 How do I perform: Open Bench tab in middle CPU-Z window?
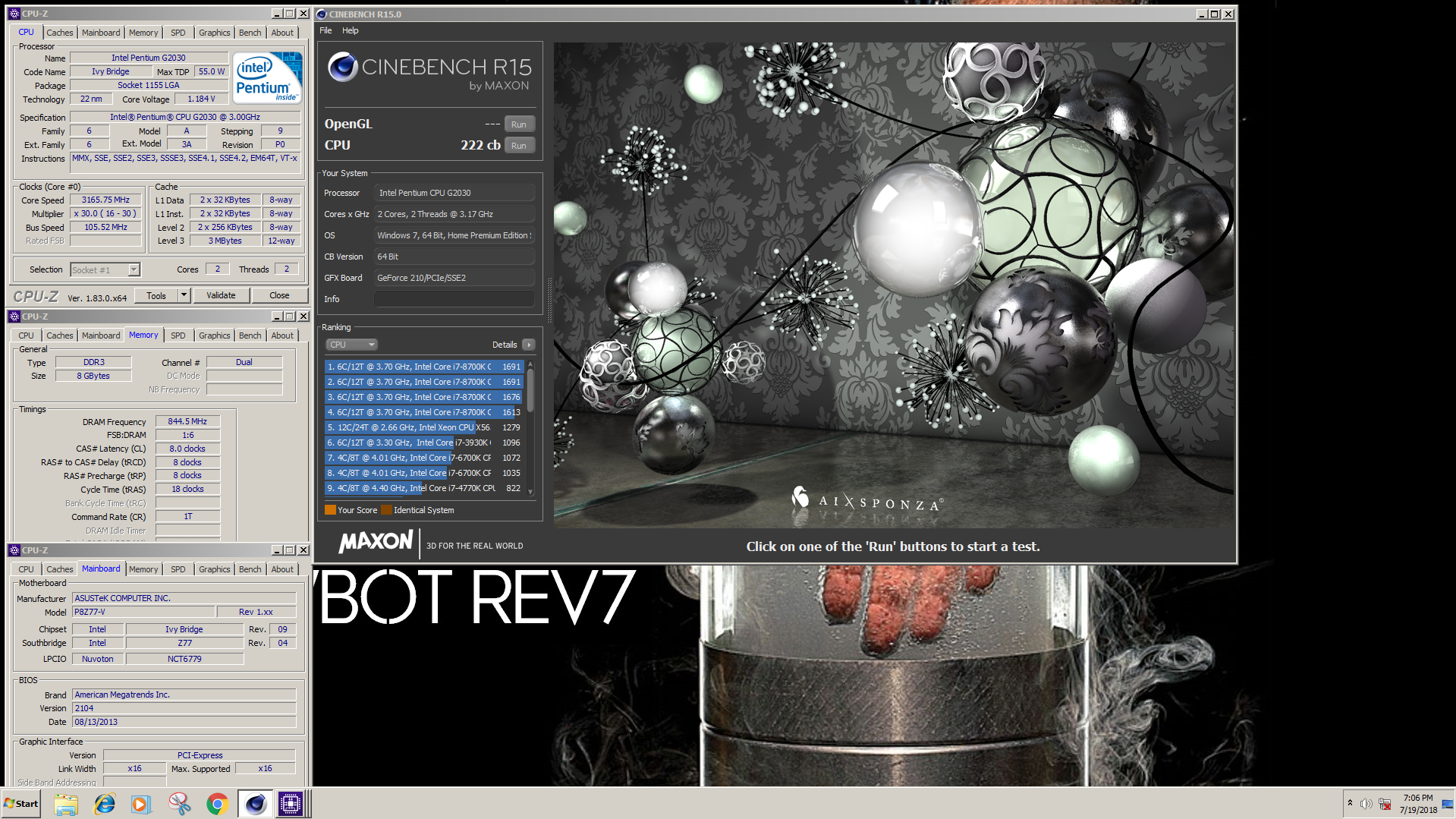[250, 335]
